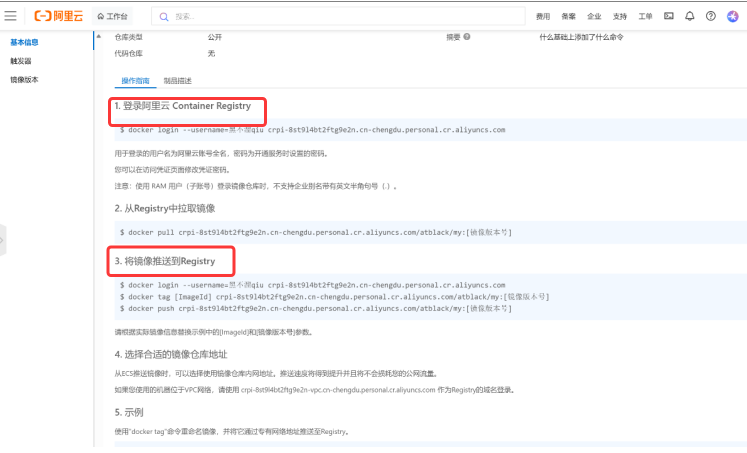
Task: Click the 仓库类型 value 公开
Action: click(215, 37)
